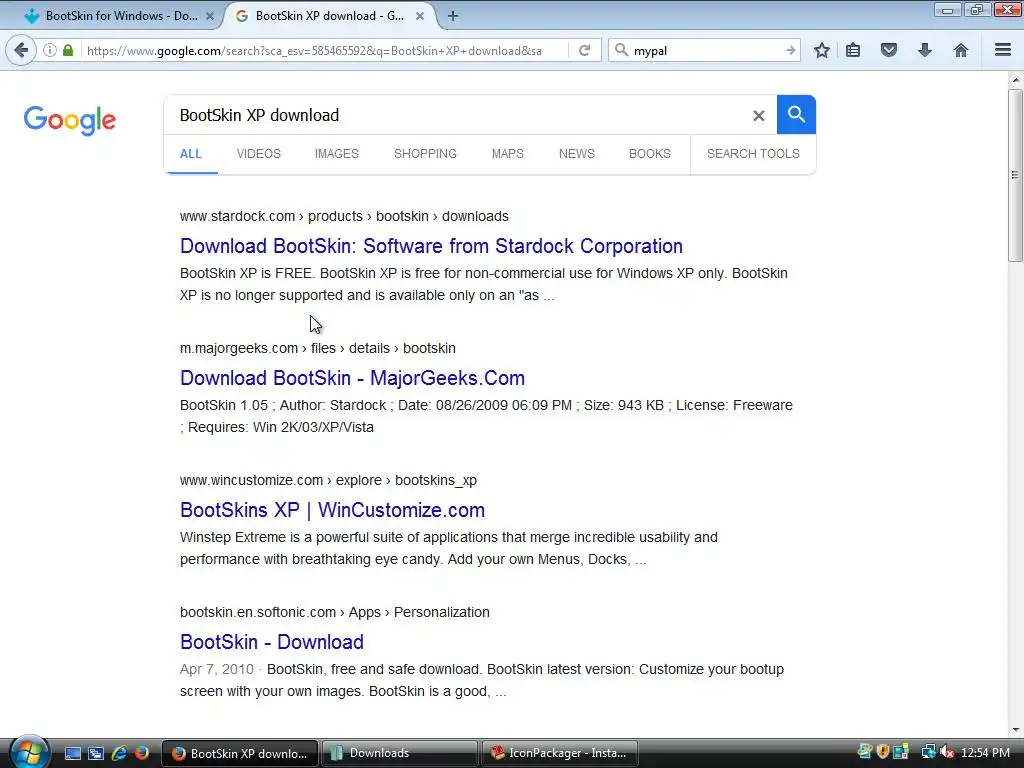Image resolution: width=1024 pixels, height=768 pixels.
Task: Click the network tray icon
Action: coord(928,752)
